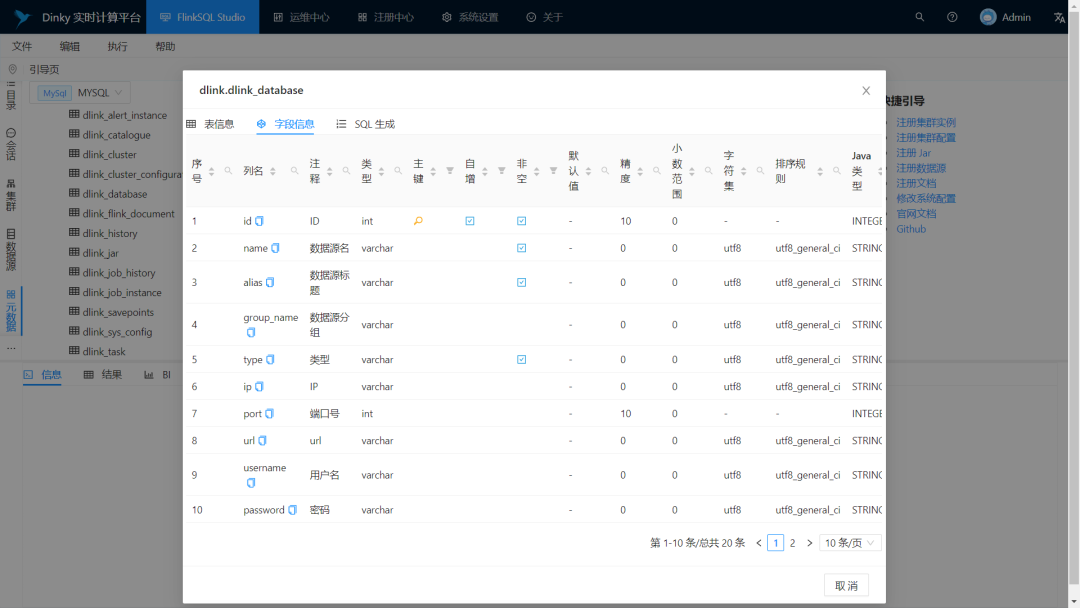Image resolution: width=1080 pixels, height=608 pixels.
Task: Click the 取消 button
Action: pyautogui.click(x=846, y=585)
